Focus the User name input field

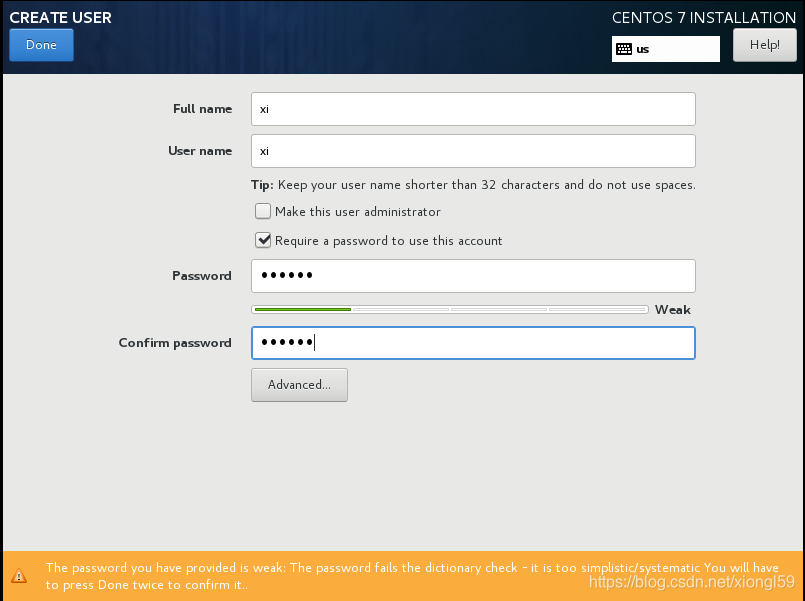[473, 151]
